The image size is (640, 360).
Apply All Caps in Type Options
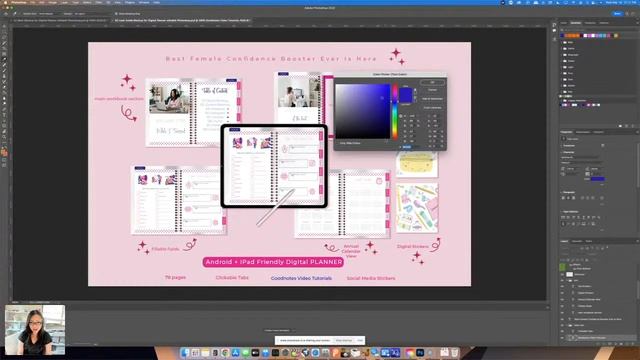tap(574, 218)
